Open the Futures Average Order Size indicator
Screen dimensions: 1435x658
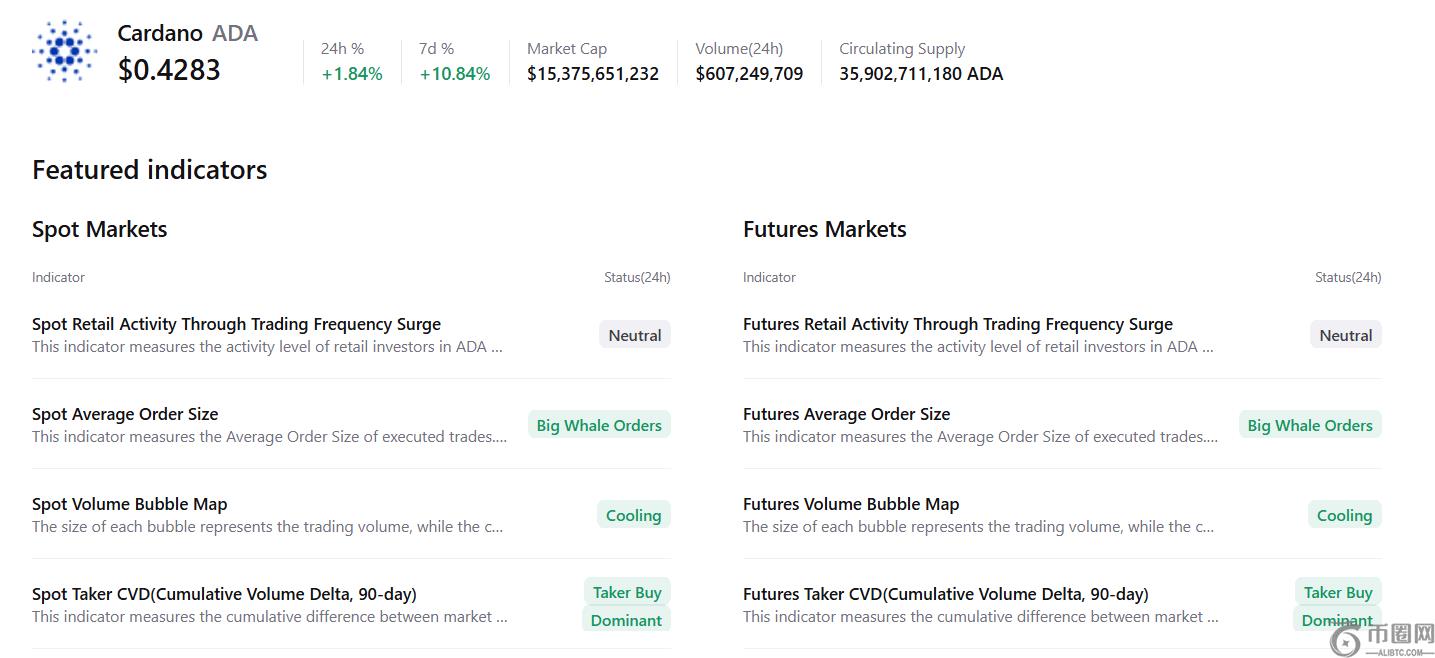(x=846, y=414)
